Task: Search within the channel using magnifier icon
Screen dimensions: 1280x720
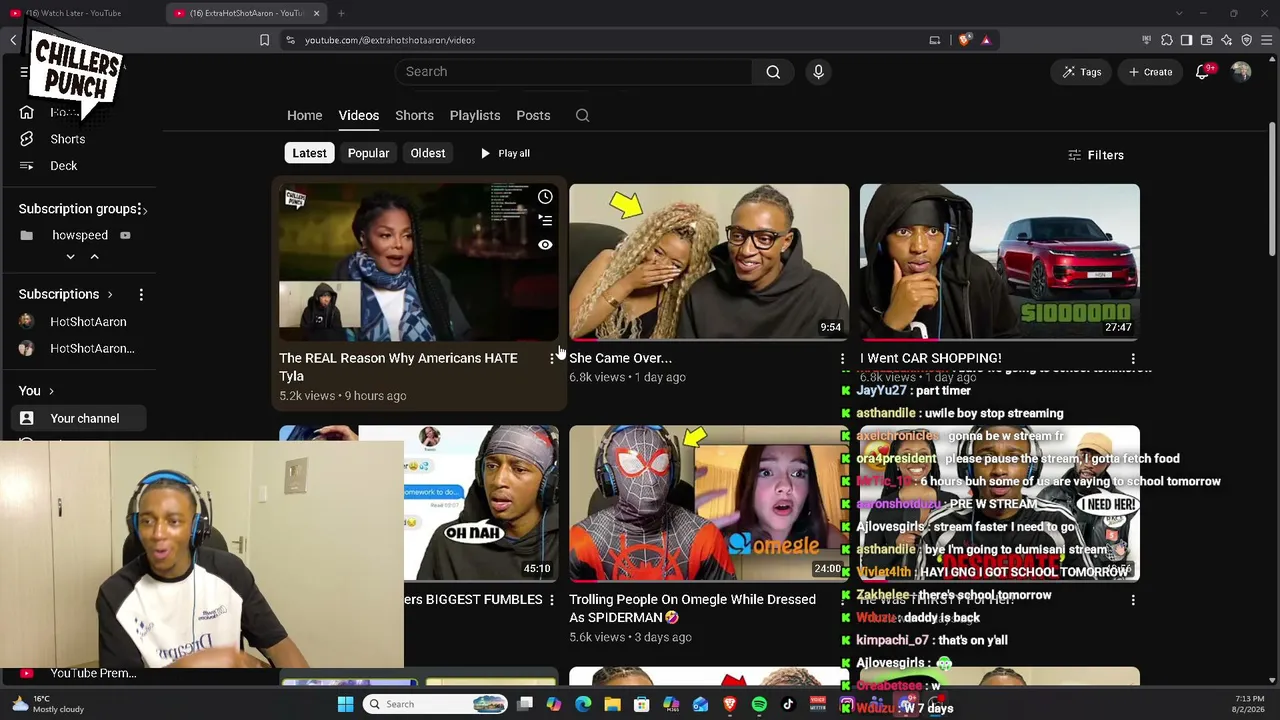Action: (x=582, y=116)
